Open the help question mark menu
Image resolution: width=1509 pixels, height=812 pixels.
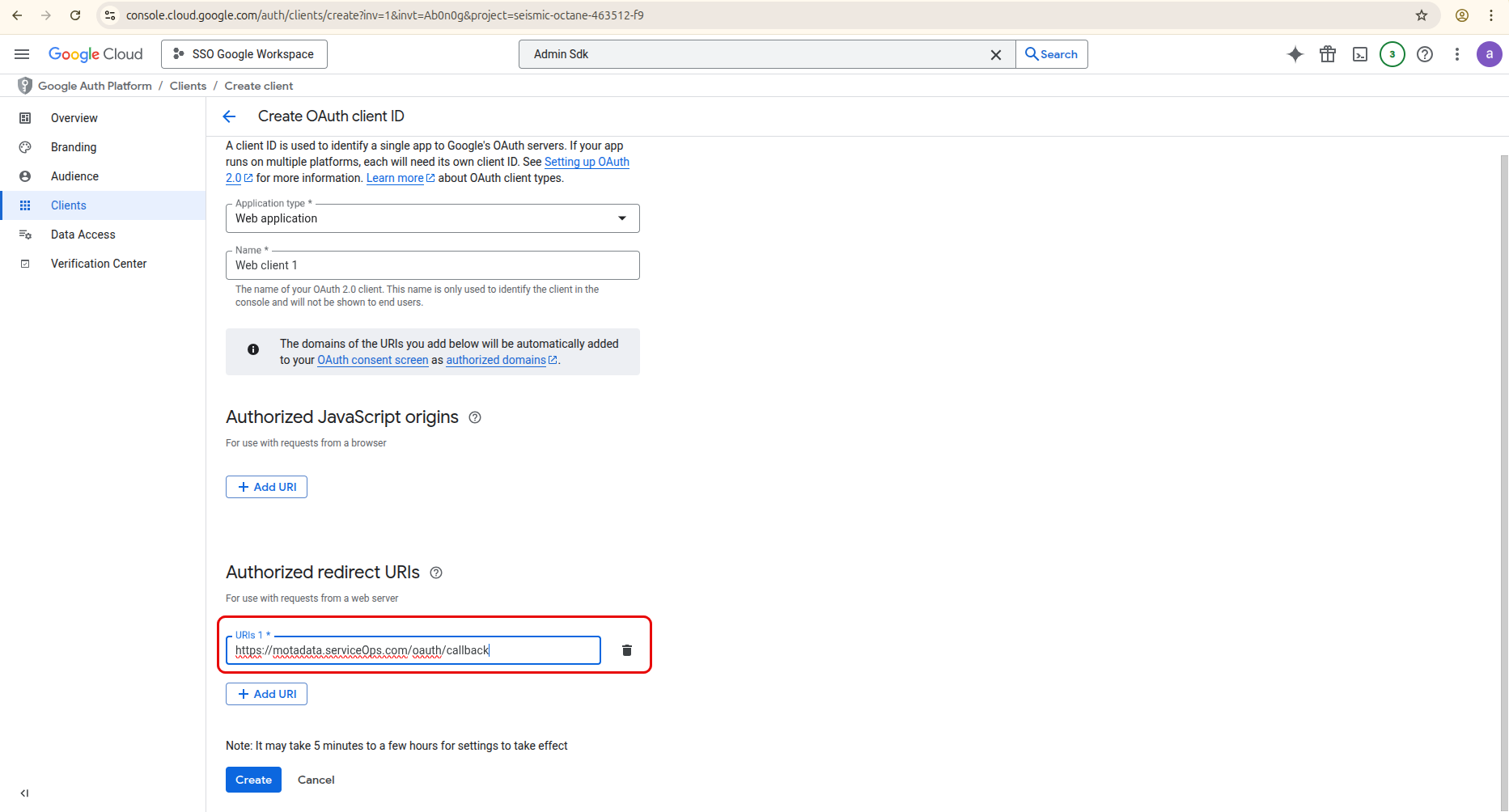(x=1425, y=54)
